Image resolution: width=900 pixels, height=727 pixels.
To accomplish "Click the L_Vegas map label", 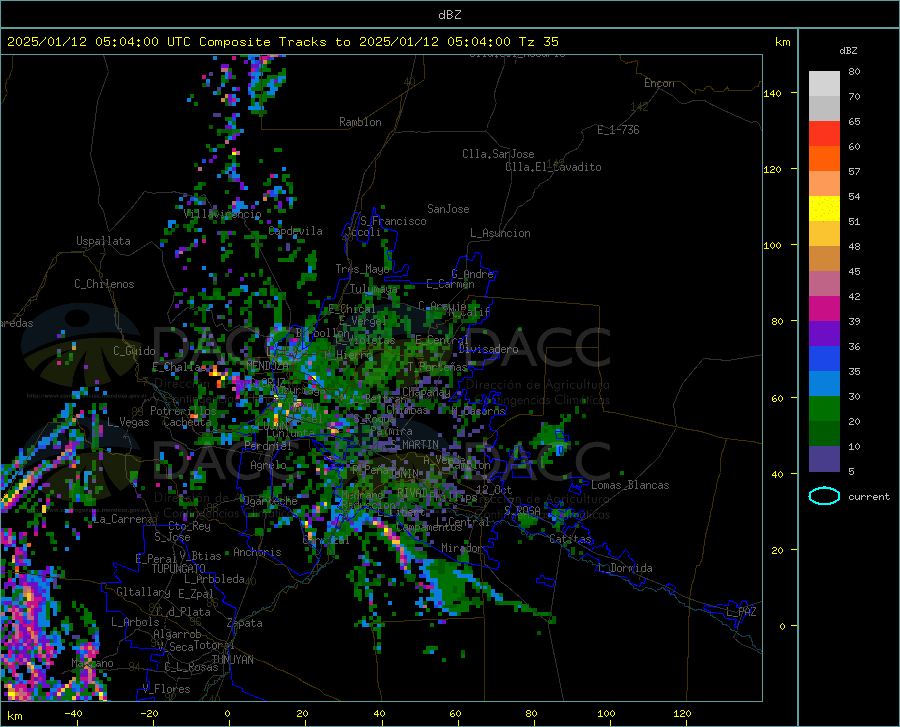I will pyautogui.click(x=128, y=422).
